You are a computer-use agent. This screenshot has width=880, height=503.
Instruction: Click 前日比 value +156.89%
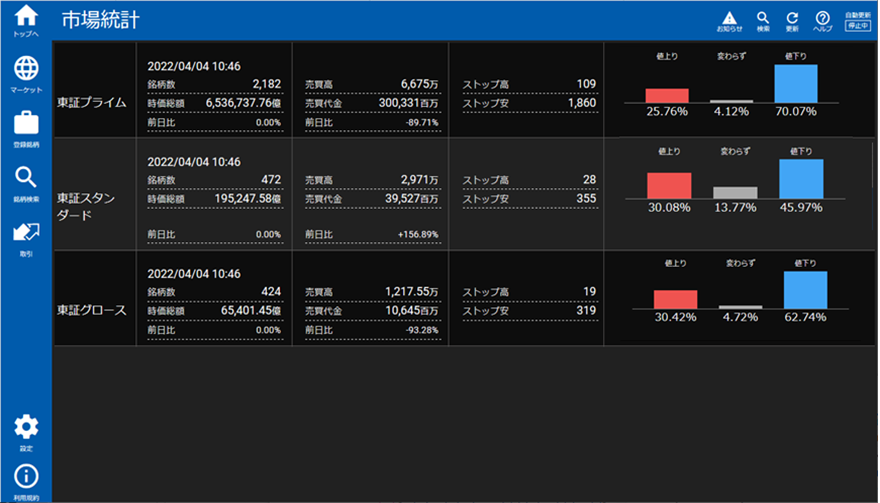pos(418,235)
